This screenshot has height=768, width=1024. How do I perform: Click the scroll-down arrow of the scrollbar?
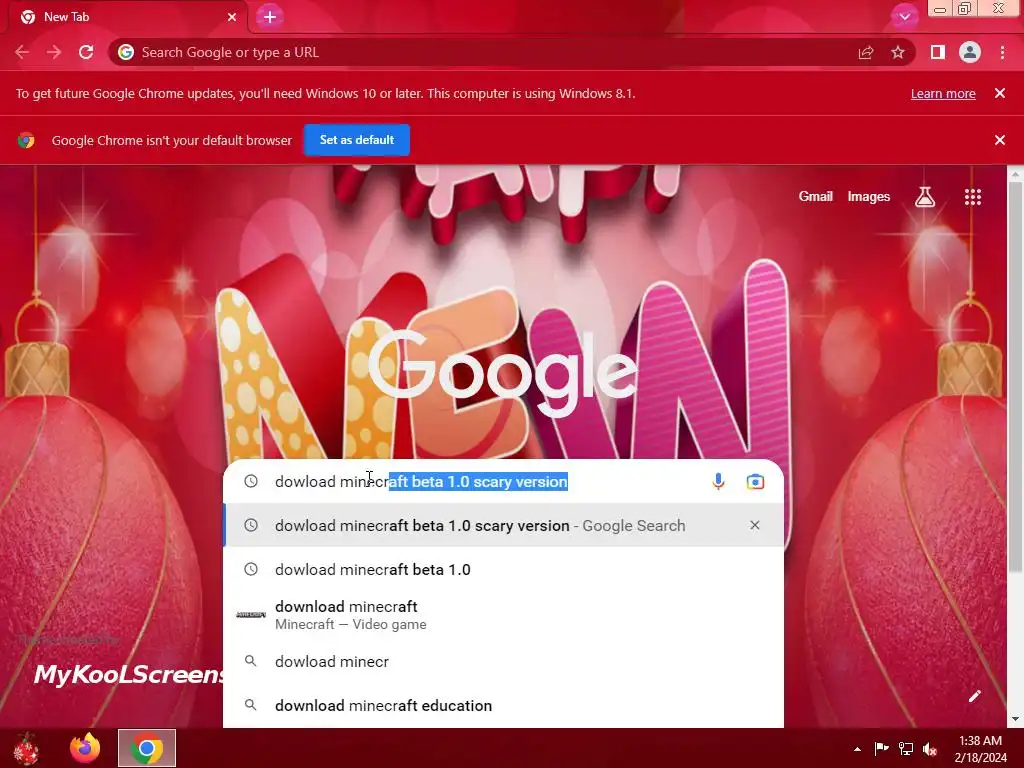click(1015, 719)
